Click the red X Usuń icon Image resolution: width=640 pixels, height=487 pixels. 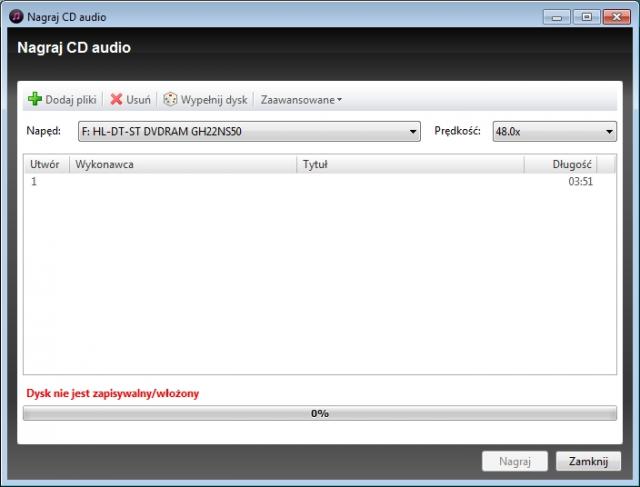point(117,100)
